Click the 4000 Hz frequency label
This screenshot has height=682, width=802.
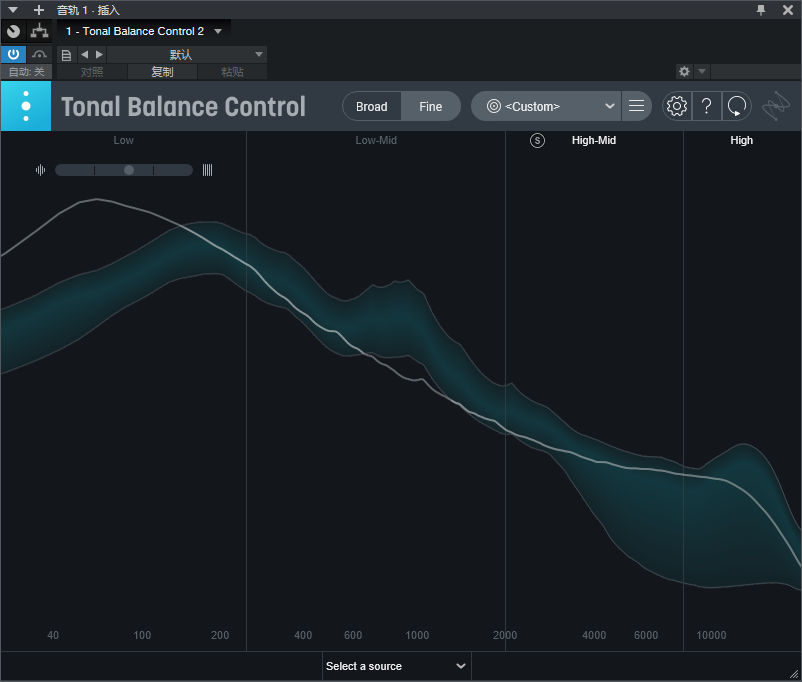tap(594, 635)
